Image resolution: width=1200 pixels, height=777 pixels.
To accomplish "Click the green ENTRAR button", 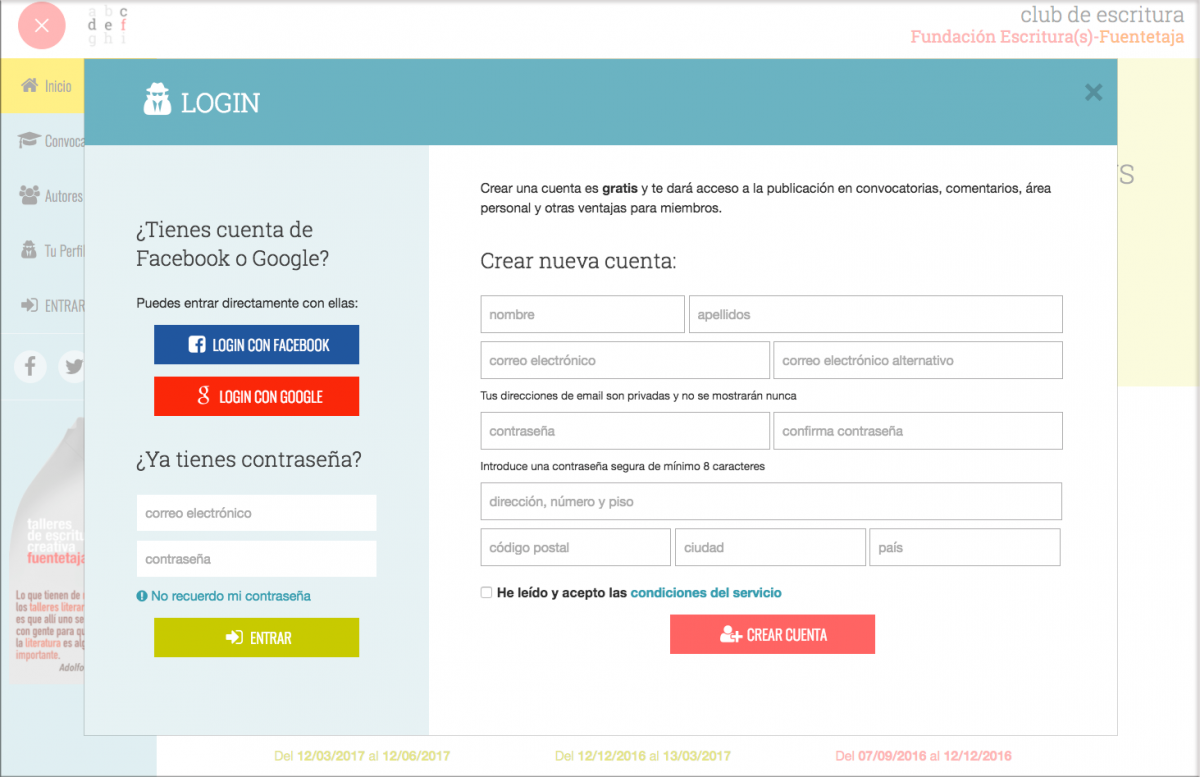I will point(256,637).
